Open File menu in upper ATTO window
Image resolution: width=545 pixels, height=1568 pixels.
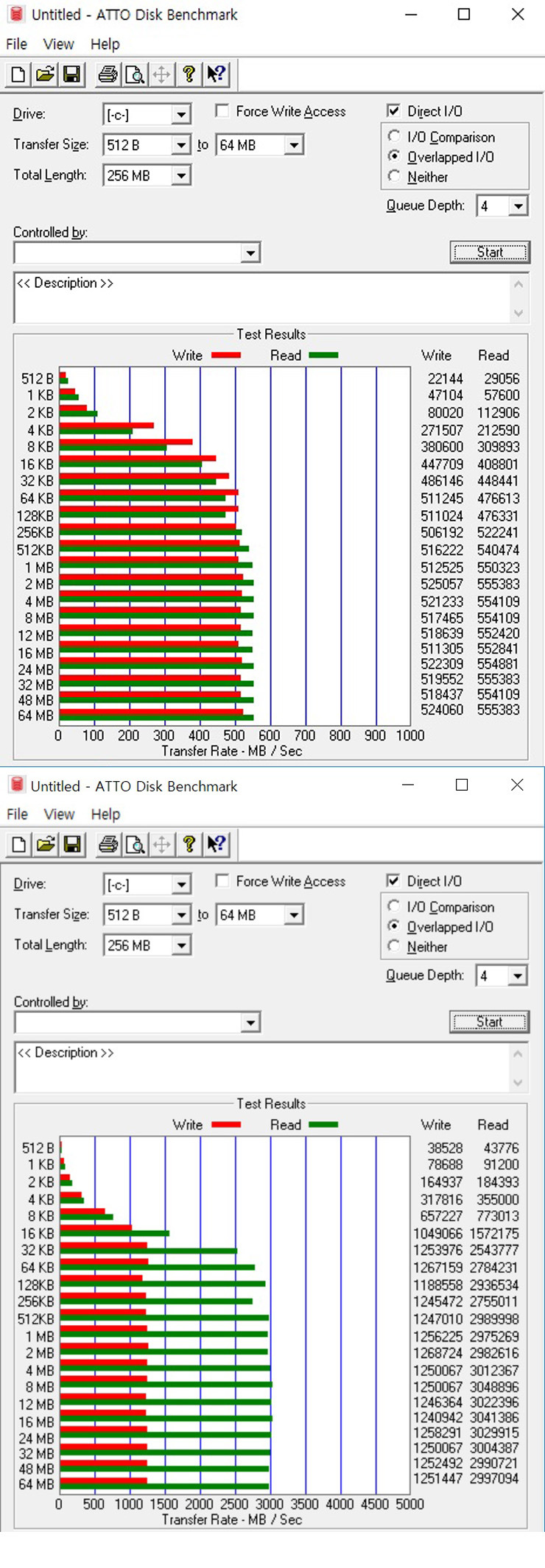pyautogui.click(x=16, y=44)
